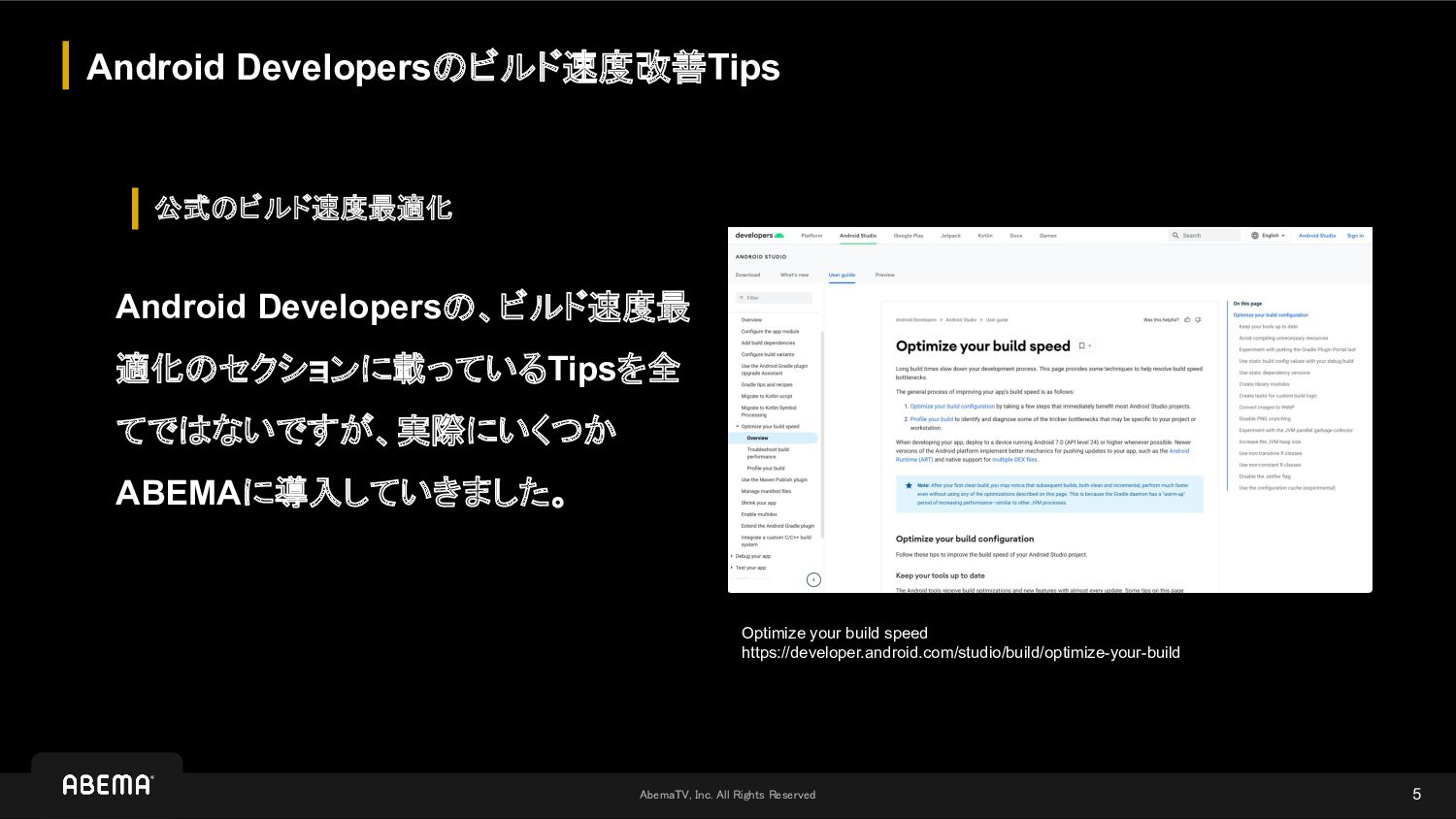Open 'Use the Maven Publish plugin' in the sidebar

point(774,479)
